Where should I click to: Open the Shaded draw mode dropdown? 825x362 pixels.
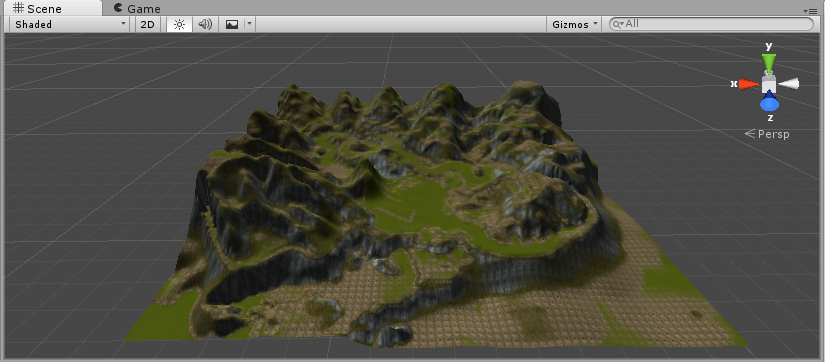pyautogui.click(x=69, y=24)
